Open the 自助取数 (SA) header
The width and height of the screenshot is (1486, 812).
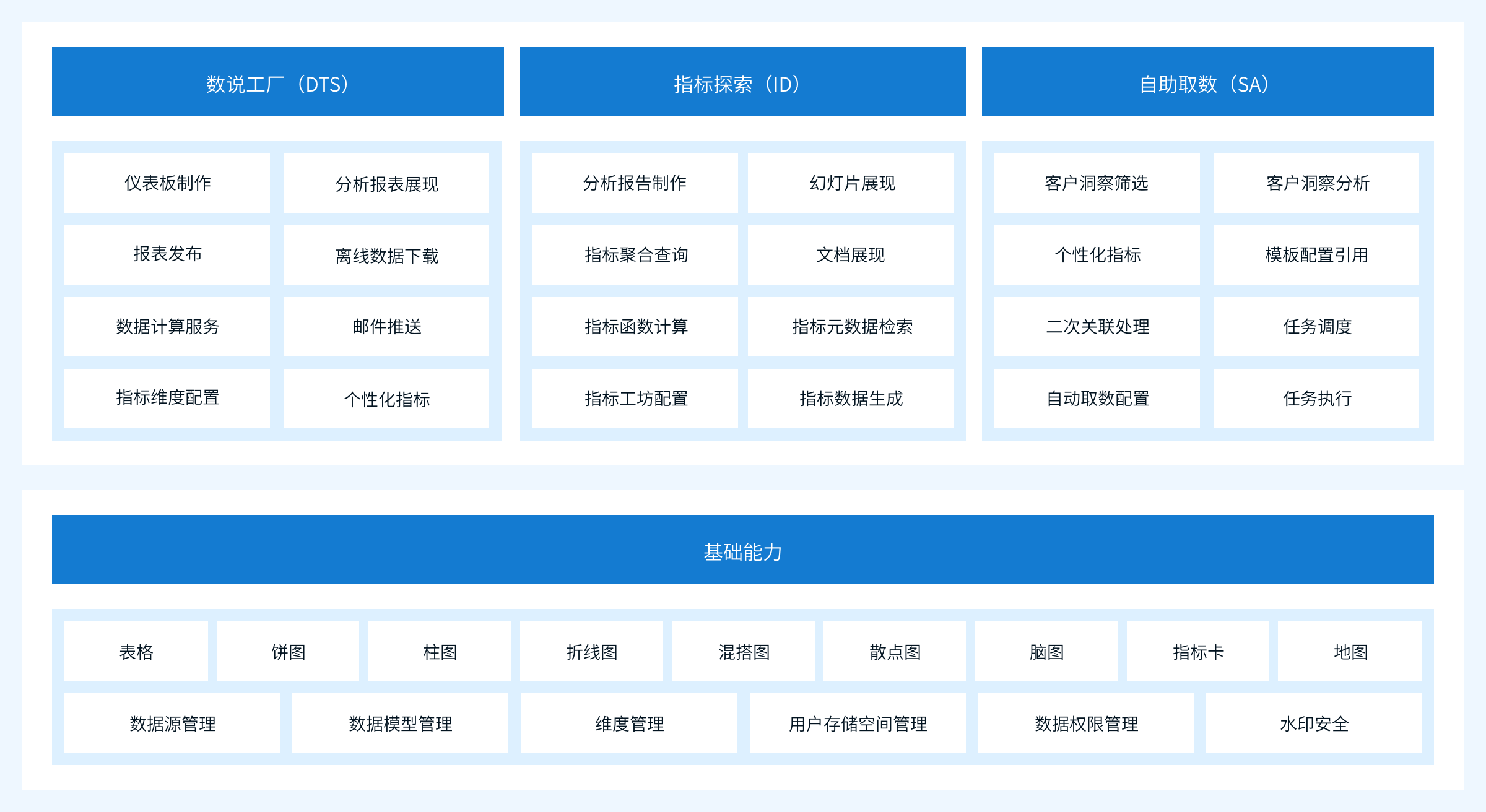point(1207,82)
